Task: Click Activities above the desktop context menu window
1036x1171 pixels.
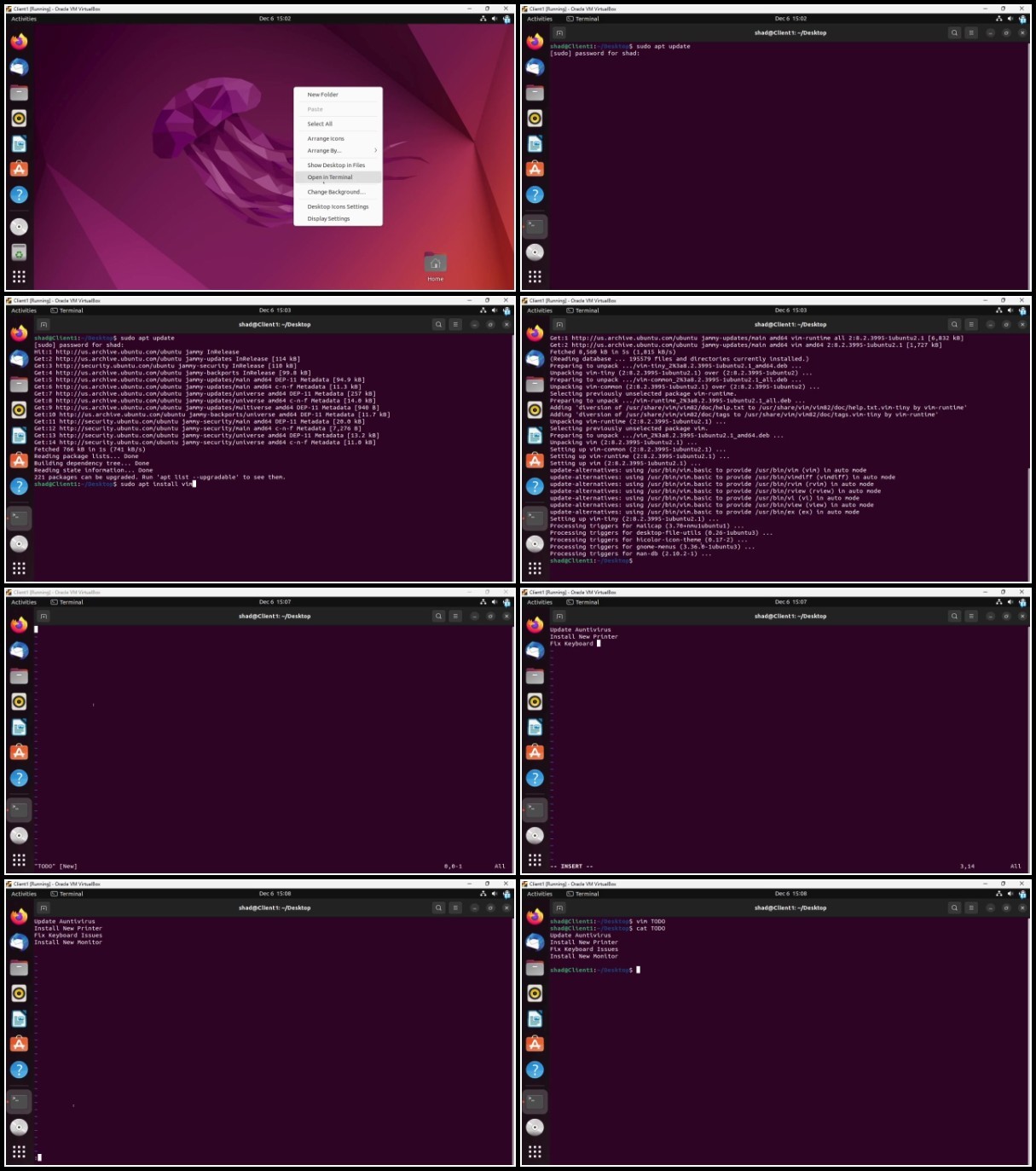Action: tap(24, 19)
